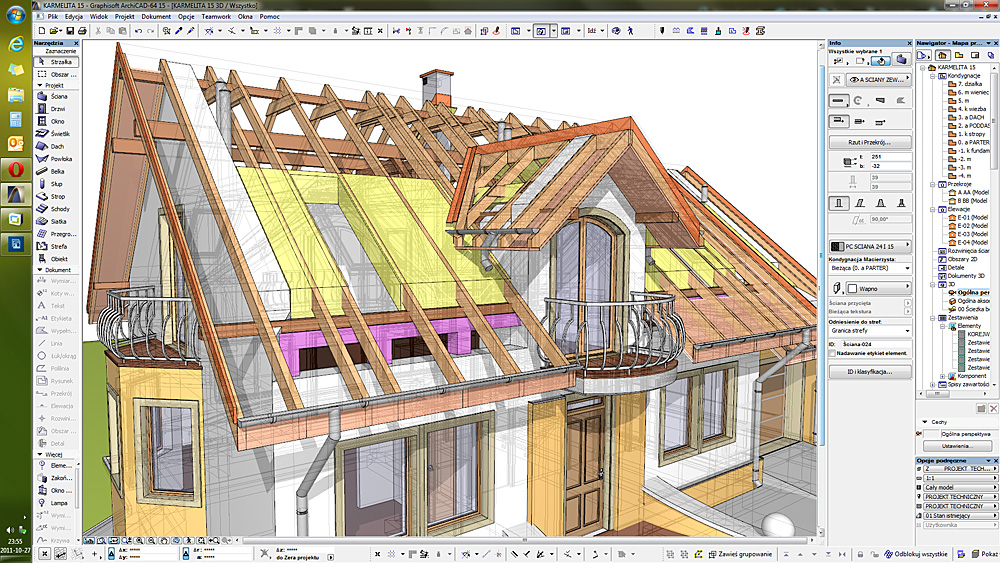Toggle trapezoid wall geometry method
1000x563 pixels.
pos(880,100)
